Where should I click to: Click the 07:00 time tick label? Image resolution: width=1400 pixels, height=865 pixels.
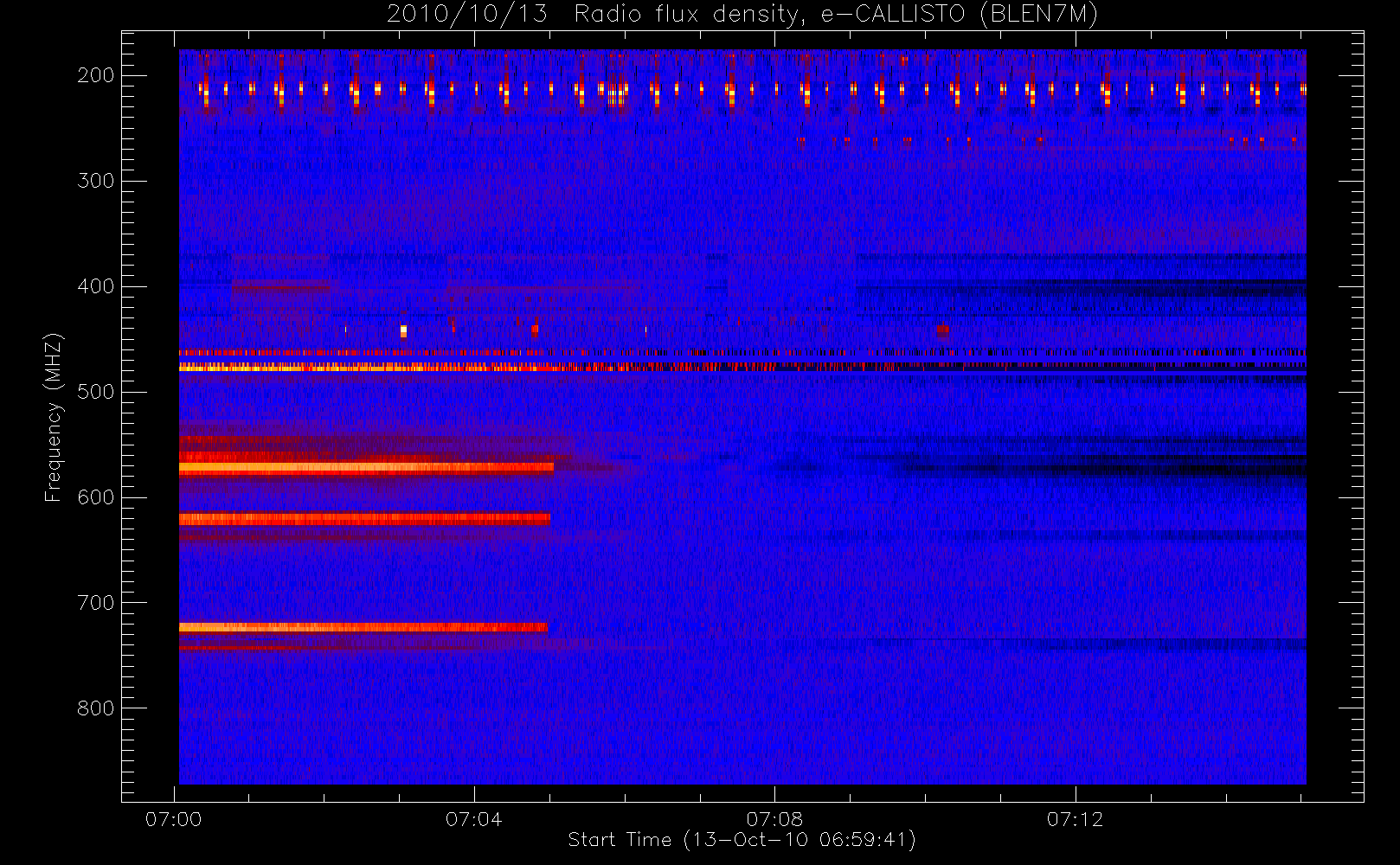click(173, 819)
